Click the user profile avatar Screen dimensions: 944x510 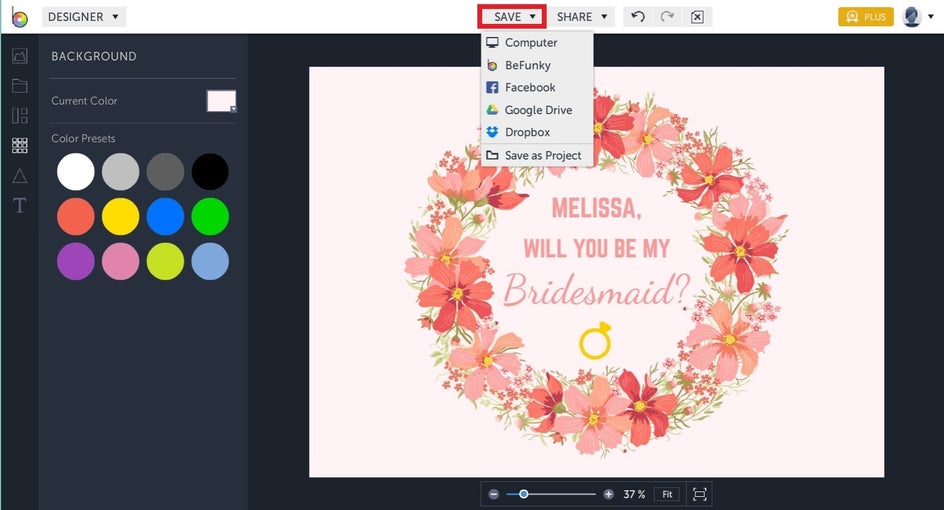pos(912,17)
